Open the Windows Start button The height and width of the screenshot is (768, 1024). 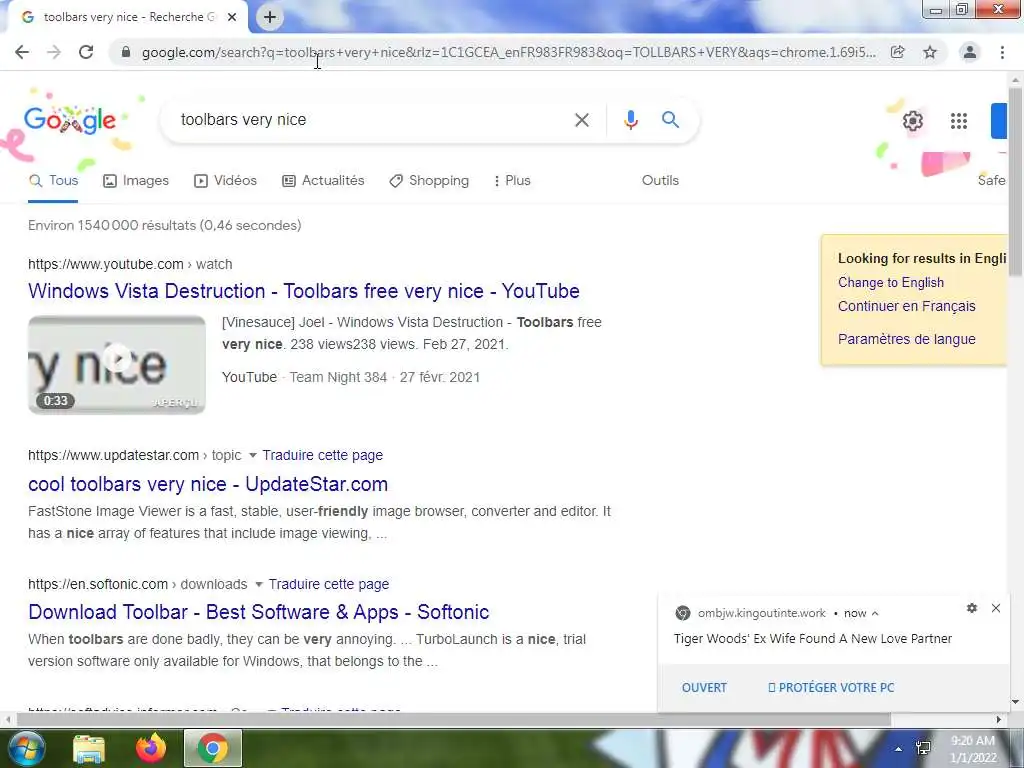coord(26,748)
